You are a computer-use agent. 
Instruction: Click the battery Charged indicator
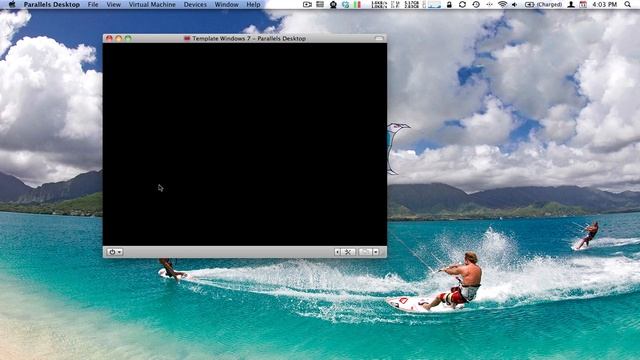pos(543,4)
